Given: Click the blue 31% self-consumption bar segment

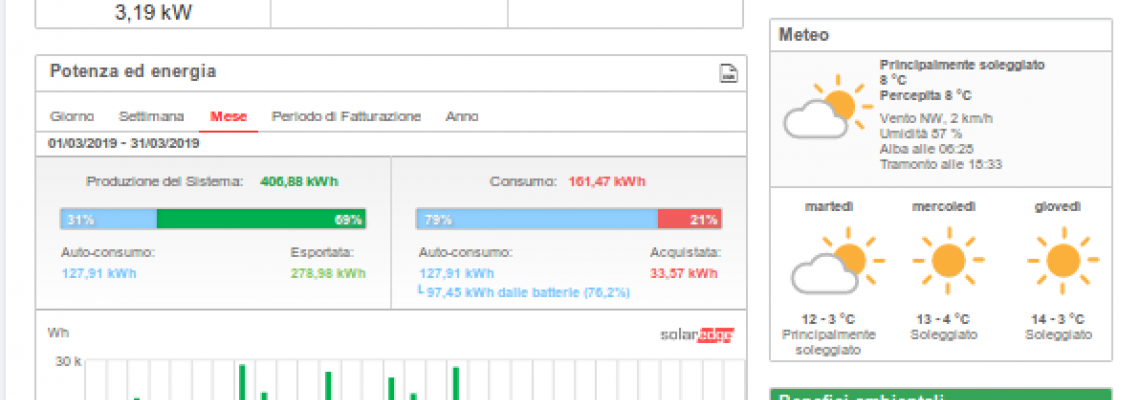Looking at the screenshot, I should [x=108, y=219].
